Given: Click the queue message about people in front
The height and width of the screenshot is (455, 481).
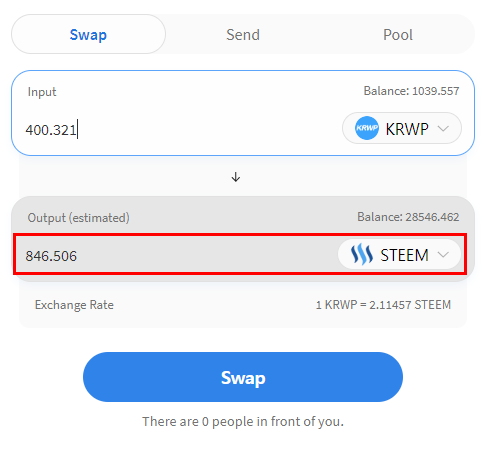Looking at the screenshot, I should [243, 422].
